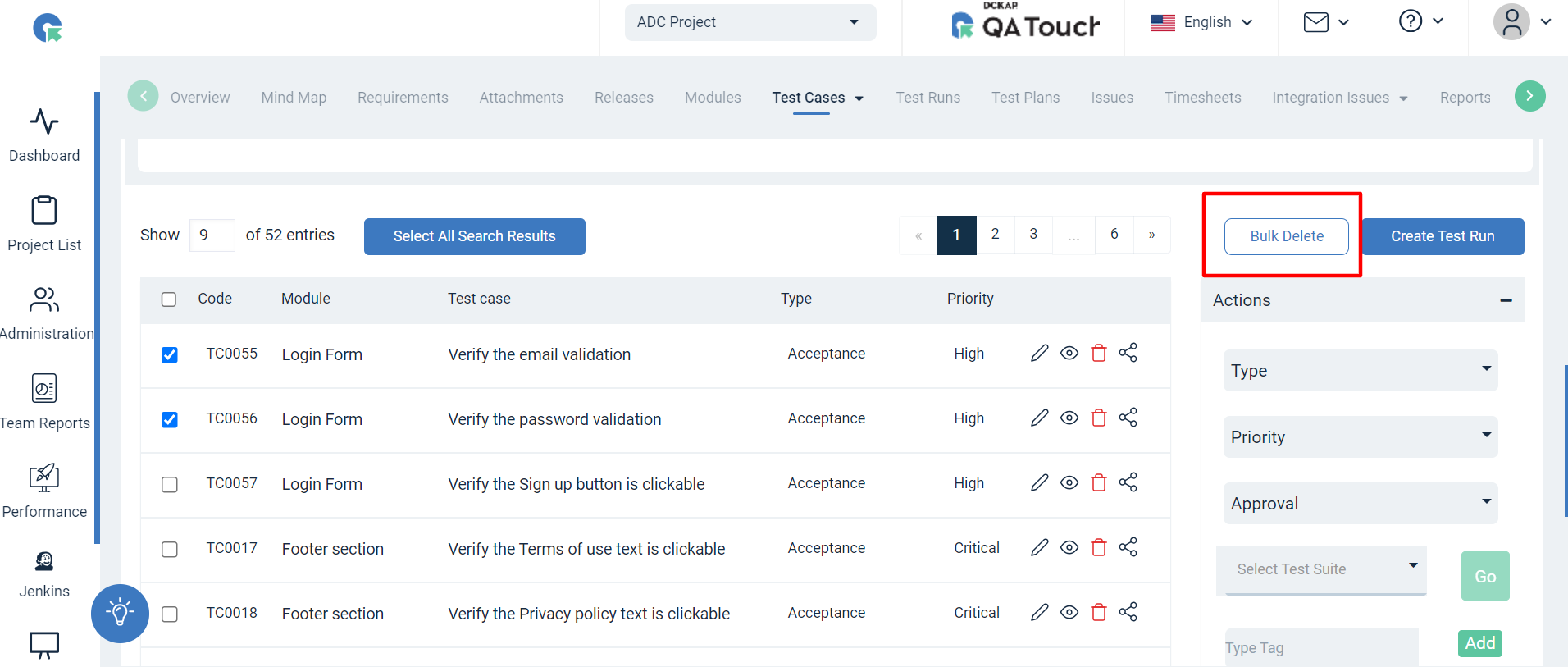Go to pagination page 2
The image size is (1568, 667).
(995, 235)
